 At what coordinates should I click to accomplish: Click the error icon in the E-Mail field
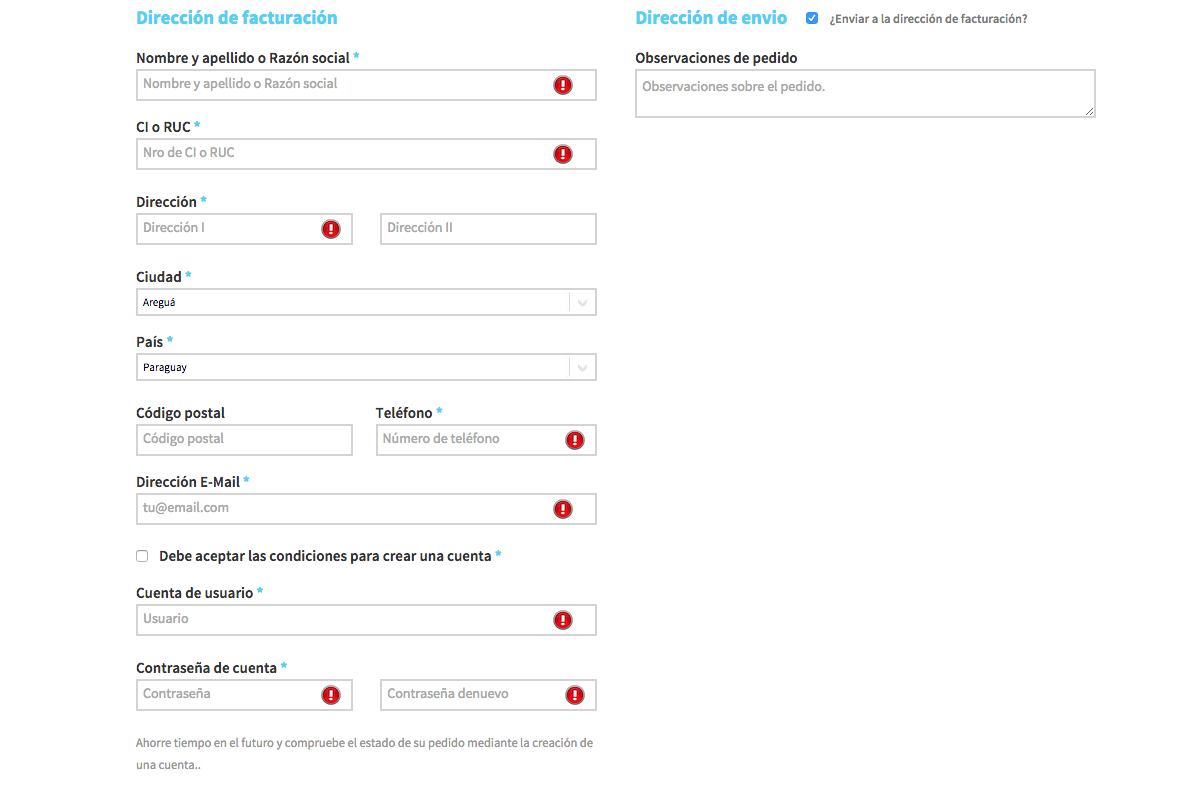[x=563, y=509]
